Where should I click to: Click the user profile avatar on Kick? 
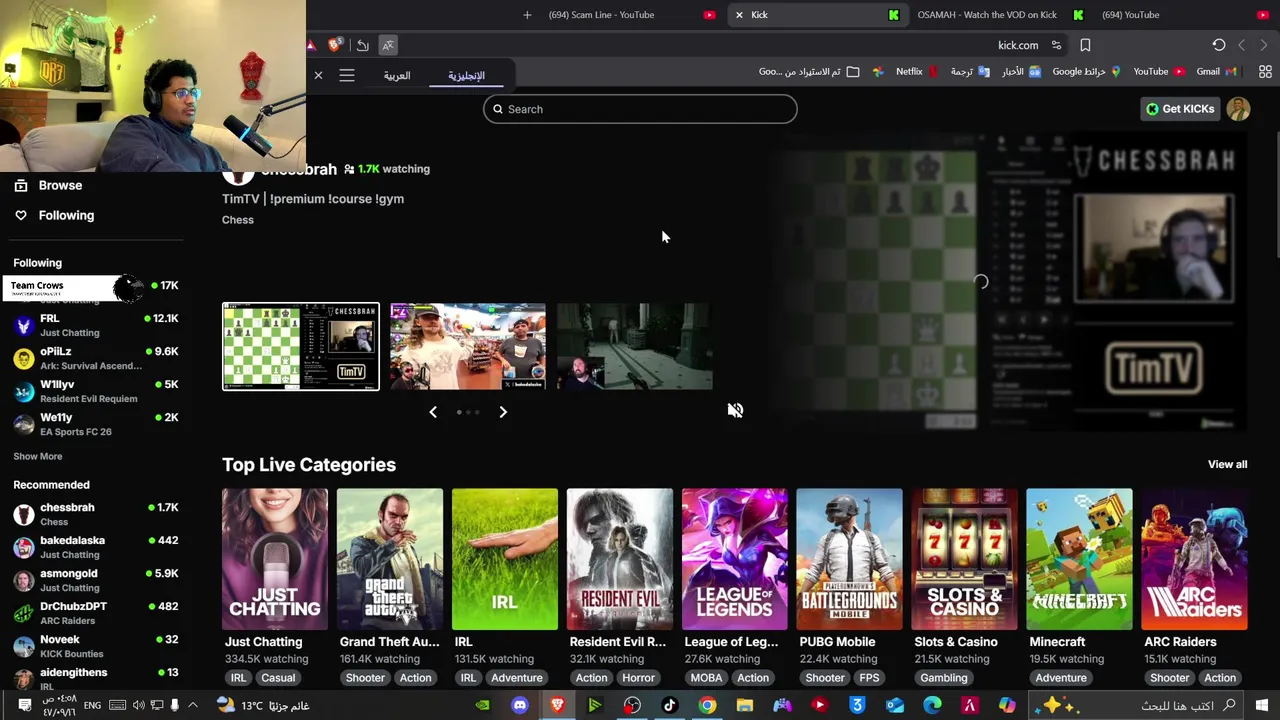coord(1239,109)
